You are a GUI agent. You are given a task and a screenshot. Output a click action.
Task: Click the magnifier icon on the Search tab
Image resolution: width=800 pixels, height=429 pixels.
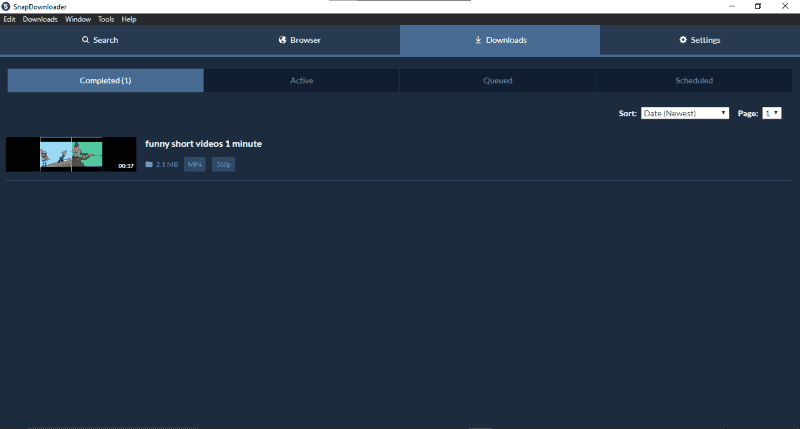click(x=85, y=40)
